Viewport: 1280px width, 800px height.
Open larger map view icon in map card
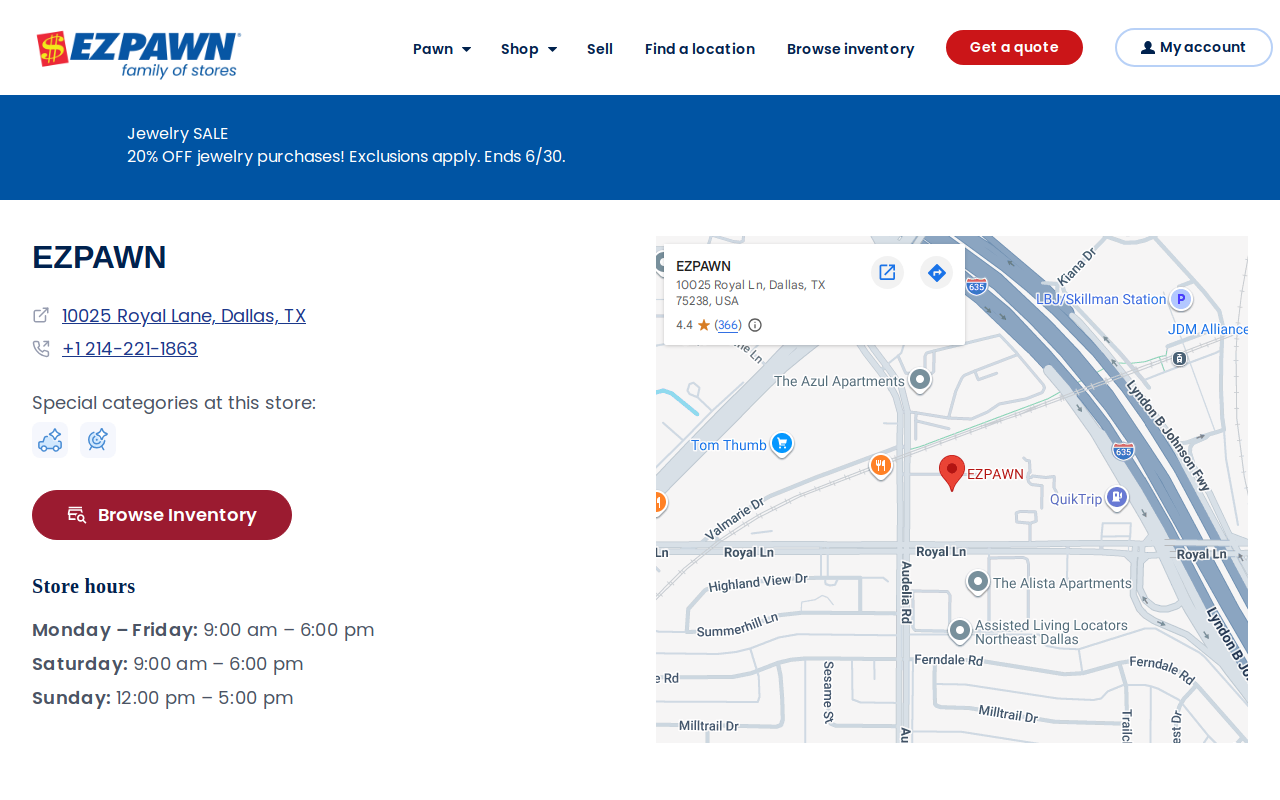coord(887,272)
